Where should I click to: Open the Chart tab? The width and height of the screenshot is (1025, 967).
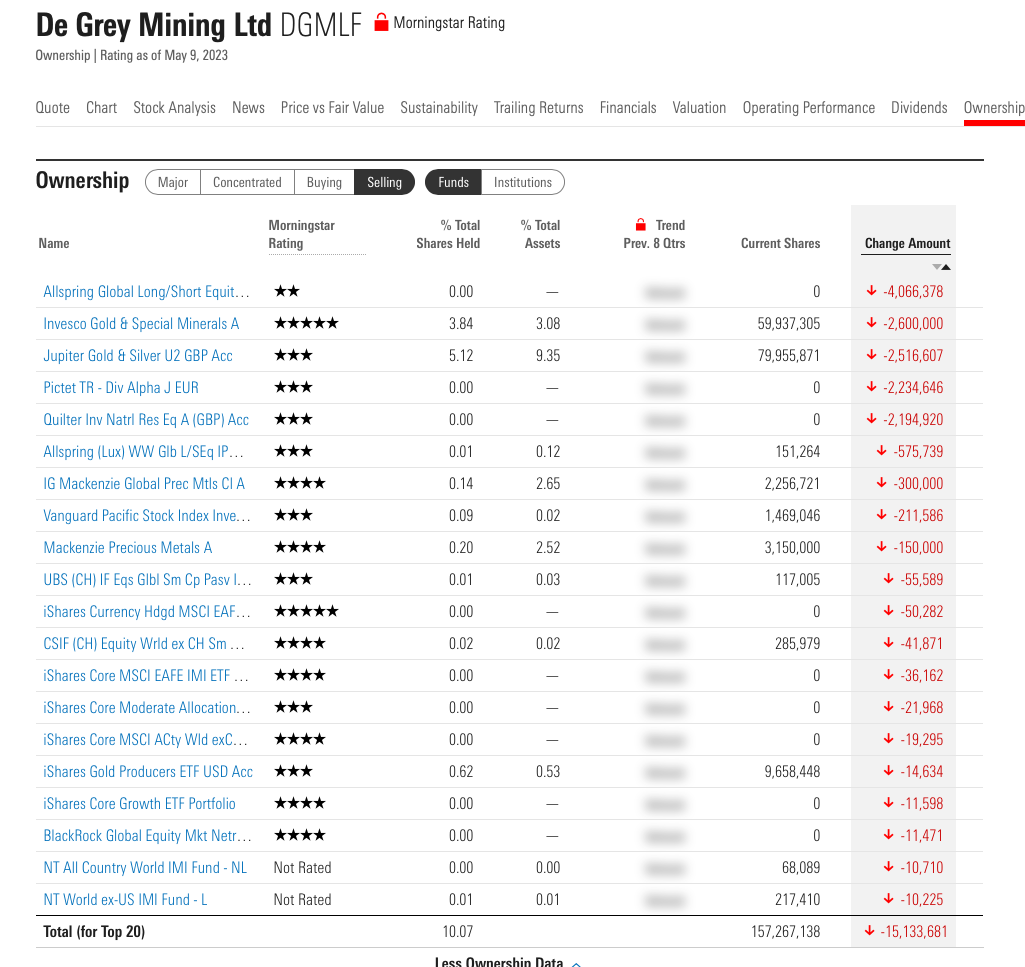click(x=101, y=107)
